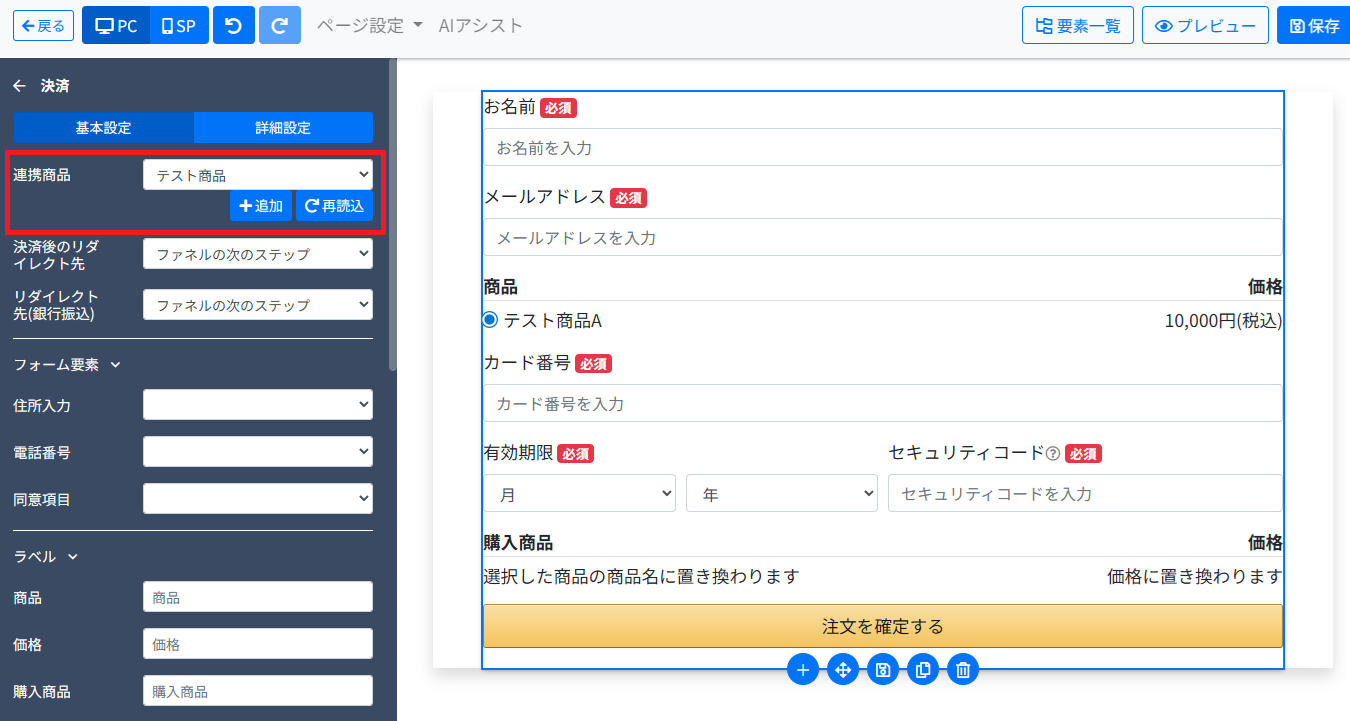Open the 住所入力 dropdown

(x=258, y=405)
